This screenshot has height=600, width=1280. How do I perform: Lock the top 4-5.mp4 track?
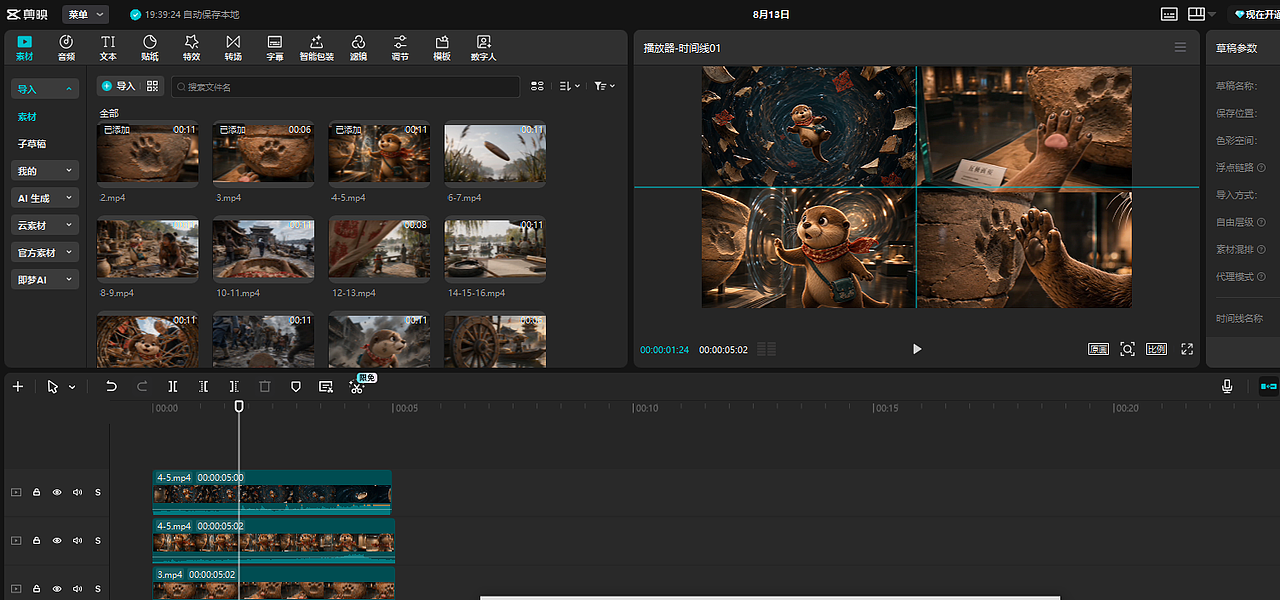point(36,492)
